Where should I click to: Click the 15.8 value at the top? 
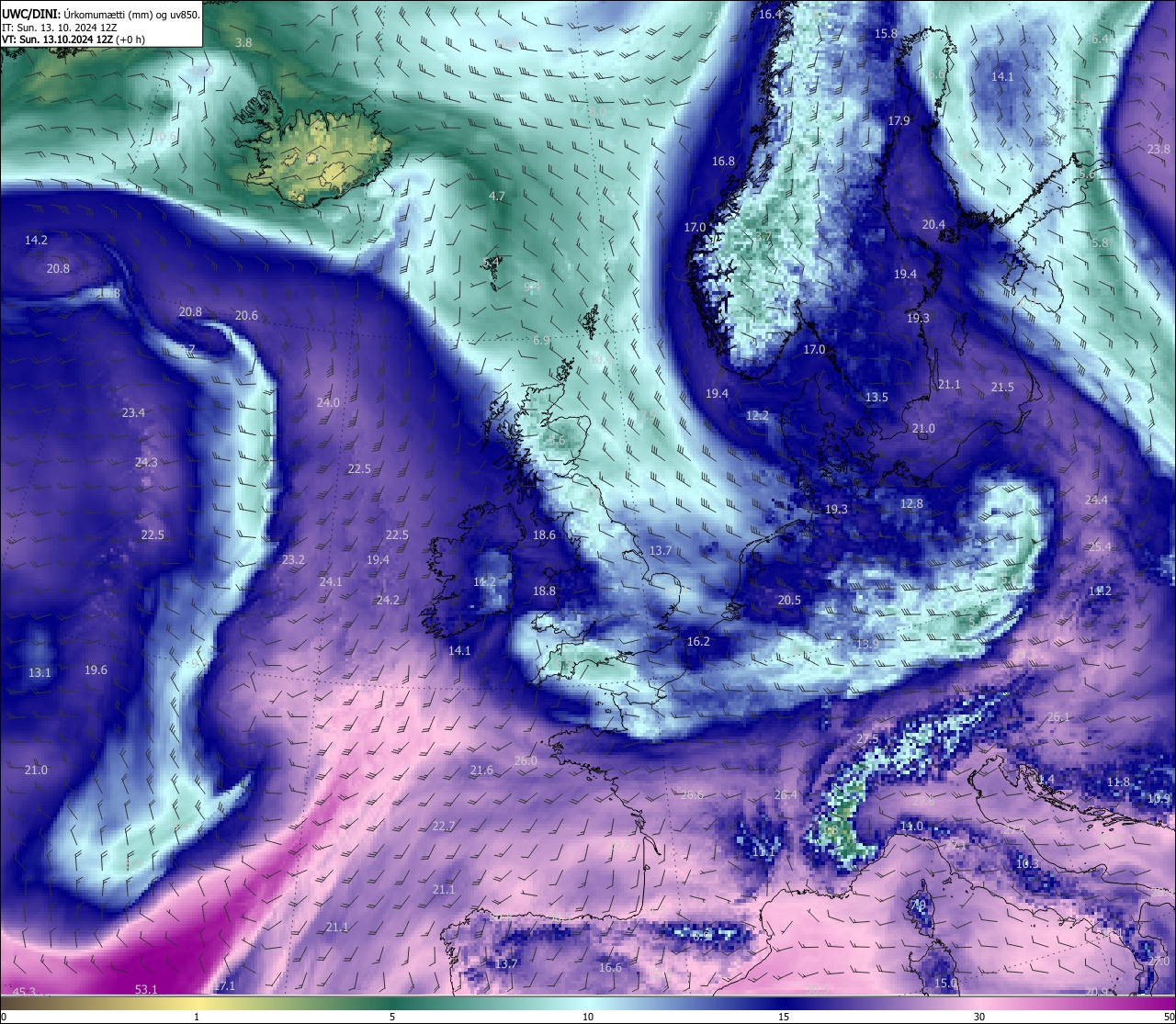click(x=886, y=33)
